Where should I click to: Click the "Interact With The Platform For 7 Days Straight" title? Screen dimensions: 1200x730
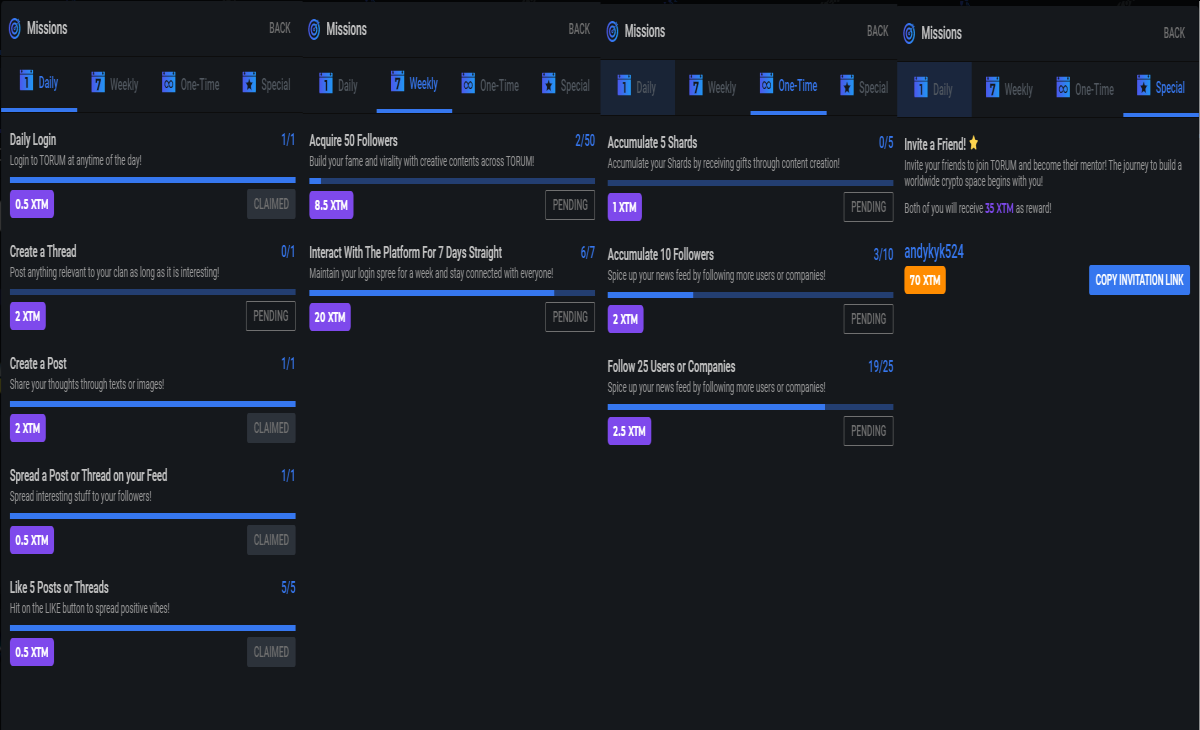(406, 252)
